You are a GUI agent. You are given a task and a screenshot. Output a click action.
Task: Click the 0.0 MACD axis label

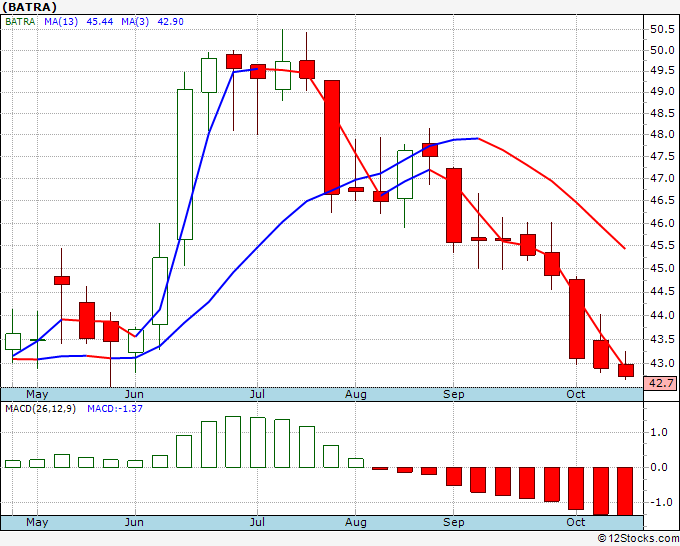[x=658, y=468]
